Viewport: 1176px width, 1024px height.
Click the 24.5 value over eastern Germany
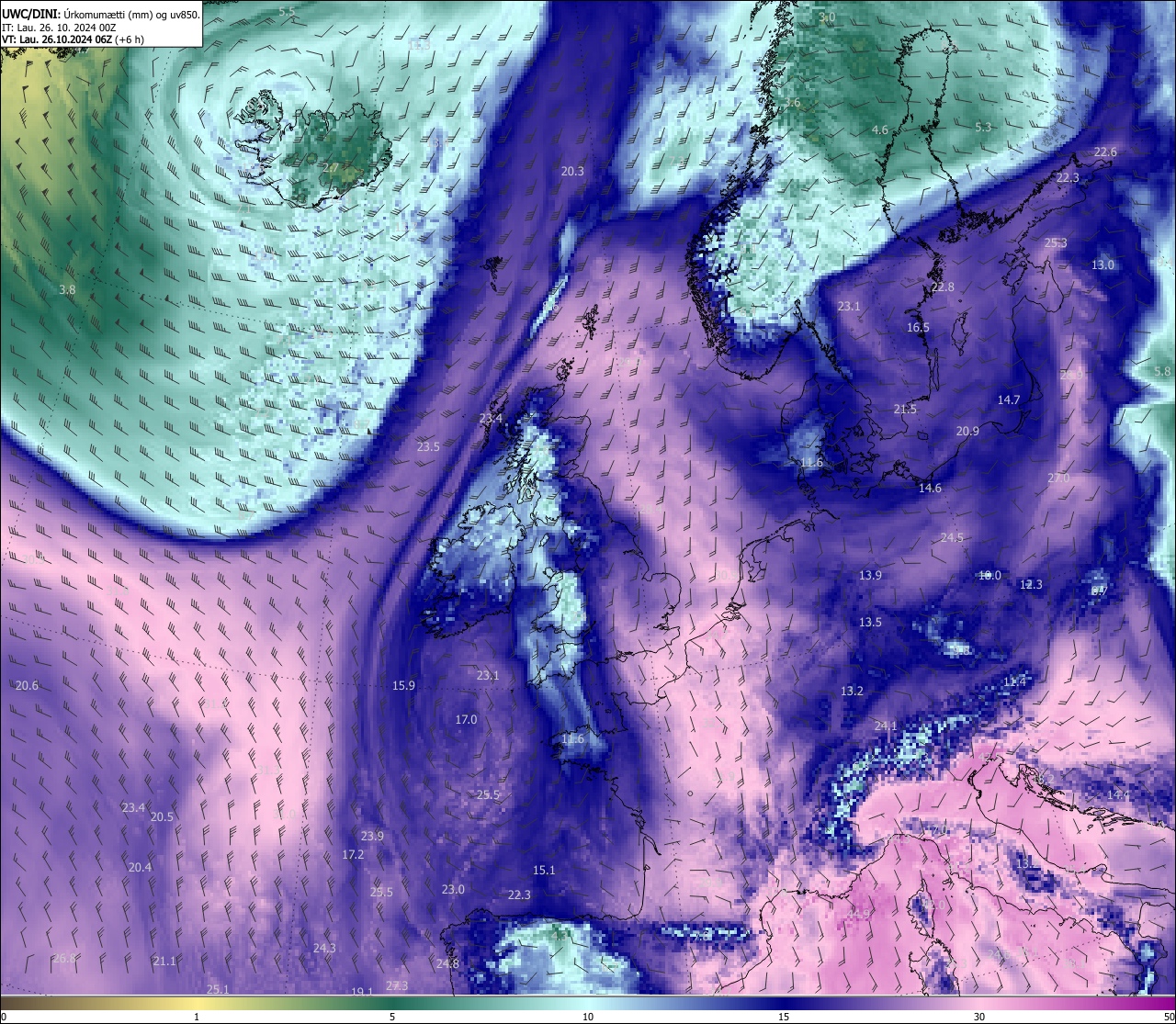click(x=952, y=537)
